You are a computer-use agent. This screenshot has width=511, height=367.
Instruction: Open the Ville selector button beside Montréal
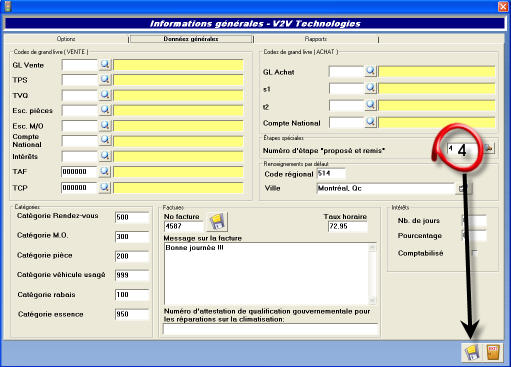(x=464, y=188)
